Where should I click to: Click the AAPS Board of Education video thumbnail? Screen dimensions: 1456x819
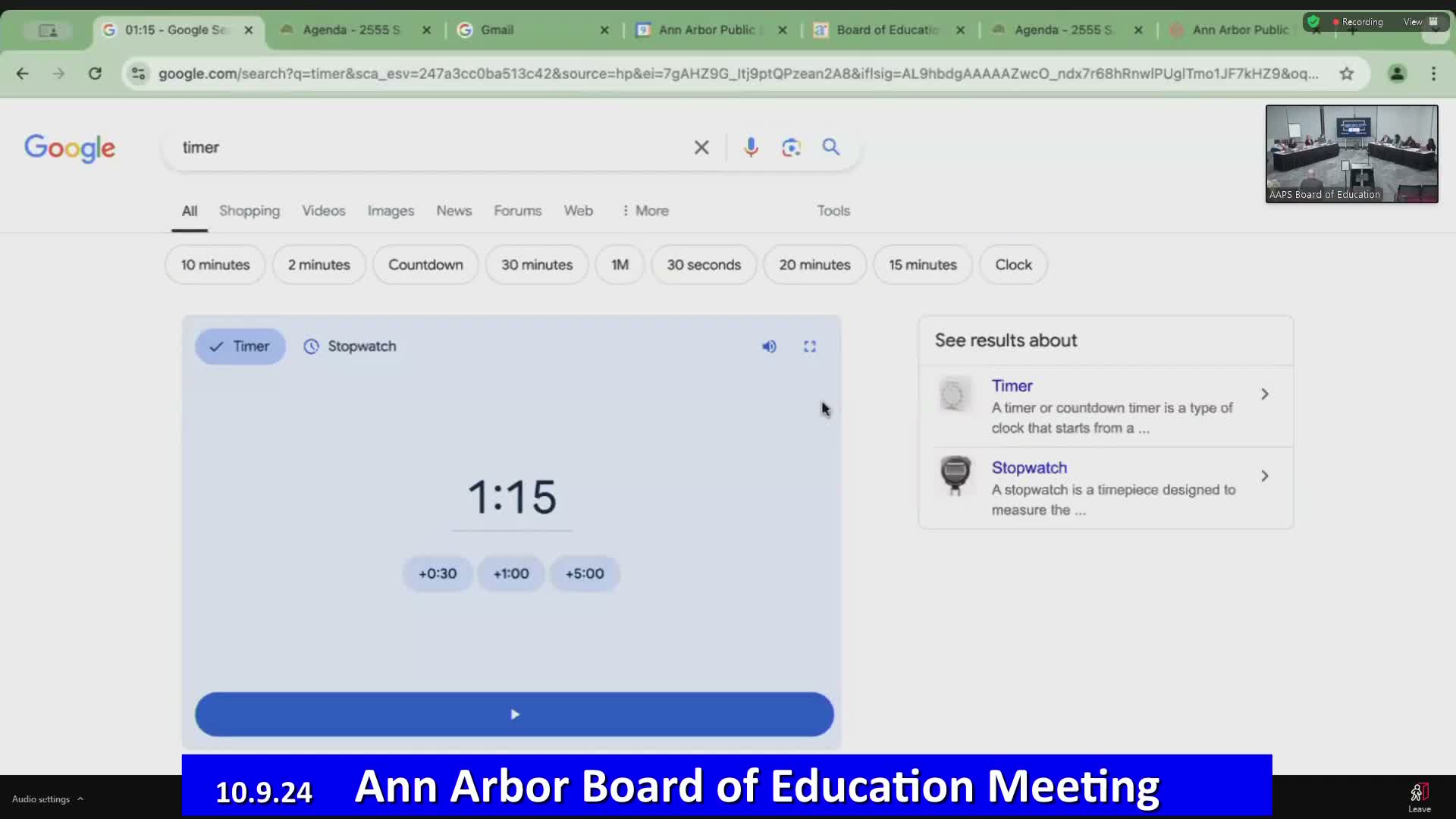coord(1351,154)
